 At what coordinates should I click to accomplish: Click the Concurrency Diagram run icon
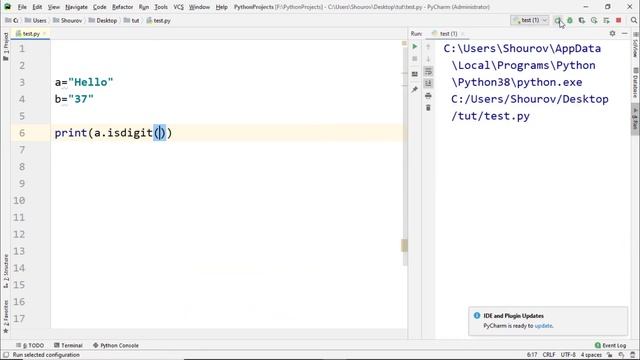(x=606, y=20)
